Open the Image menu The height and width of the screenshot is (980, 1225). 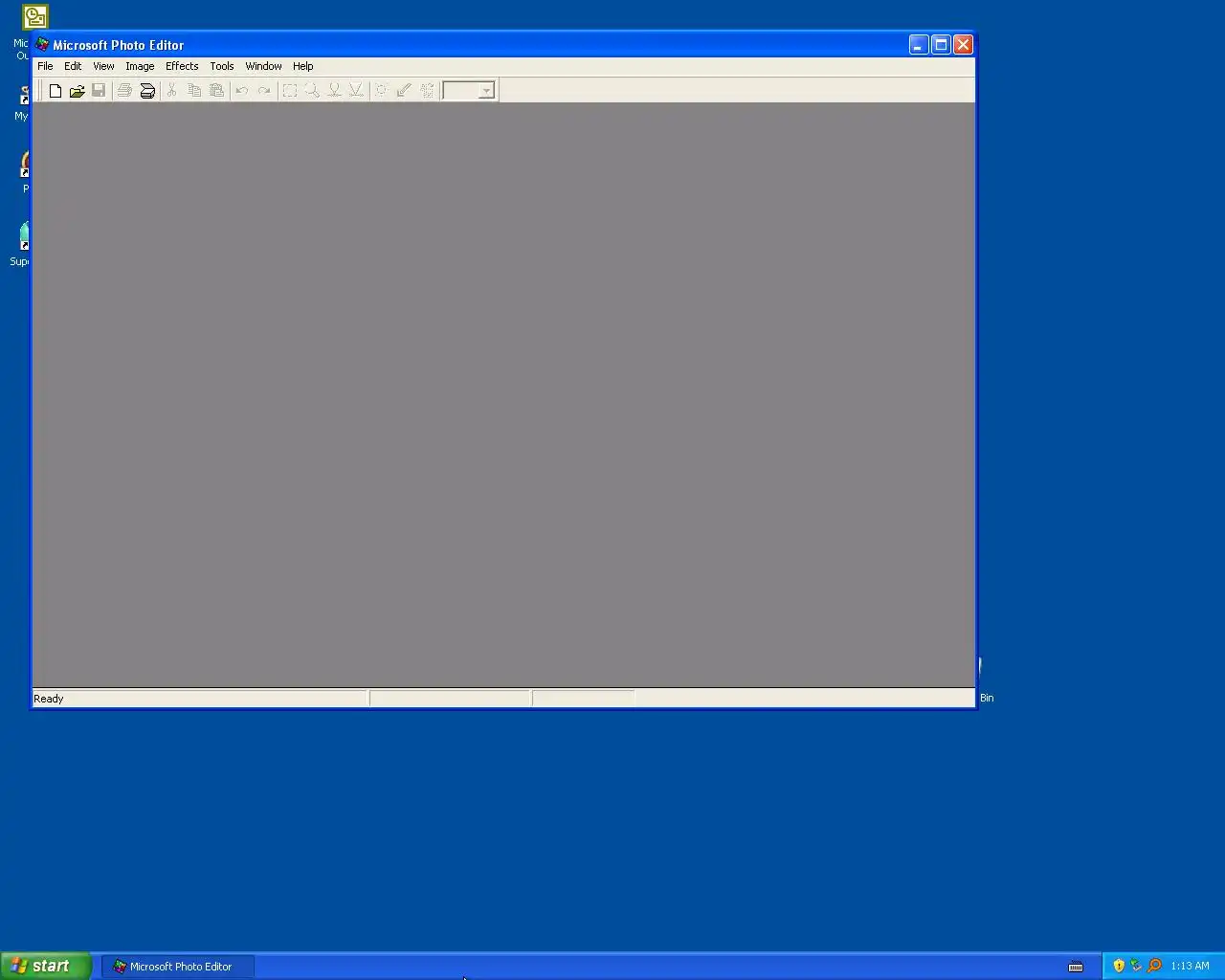pyautogui.click(x=140, y=66)
